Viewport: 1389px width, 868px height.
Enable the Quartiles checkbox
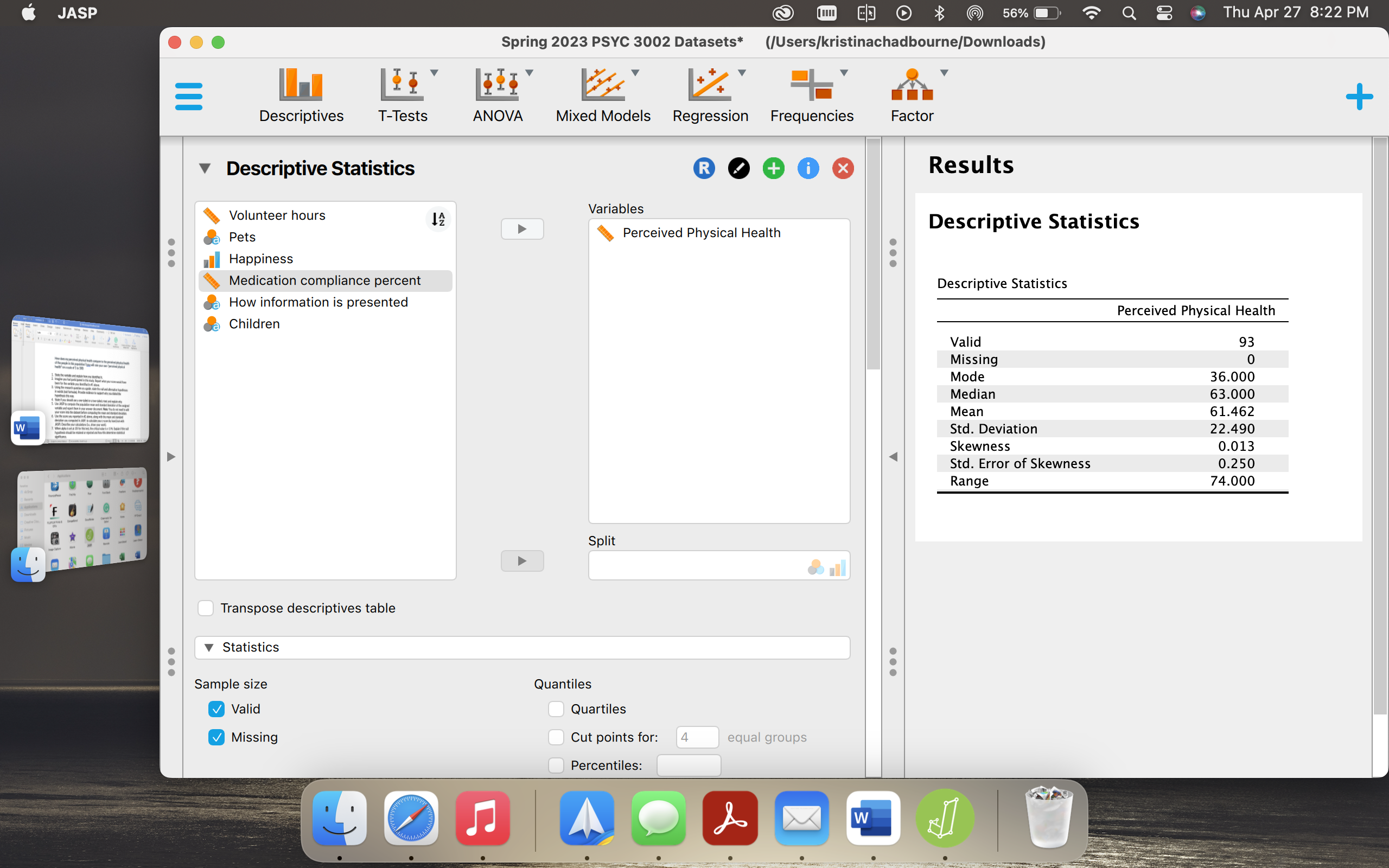tap(556, 707)
